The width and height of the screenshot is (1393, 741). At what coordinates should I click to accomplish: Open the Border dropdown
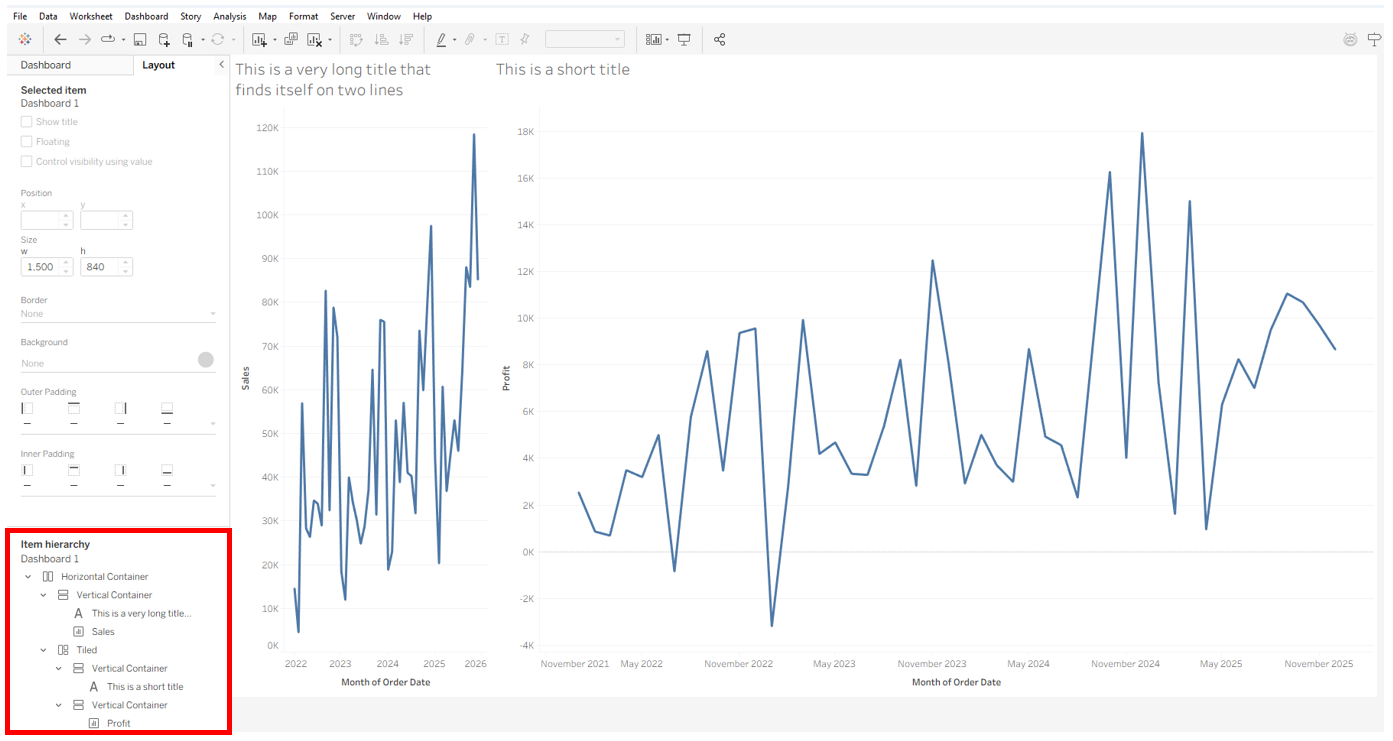tap(118, 314)
